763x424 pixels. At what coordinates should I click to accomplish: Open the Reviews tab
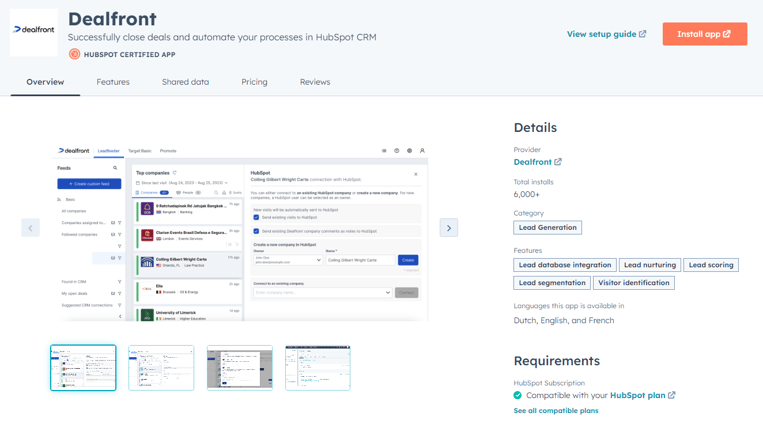(315, 82)
